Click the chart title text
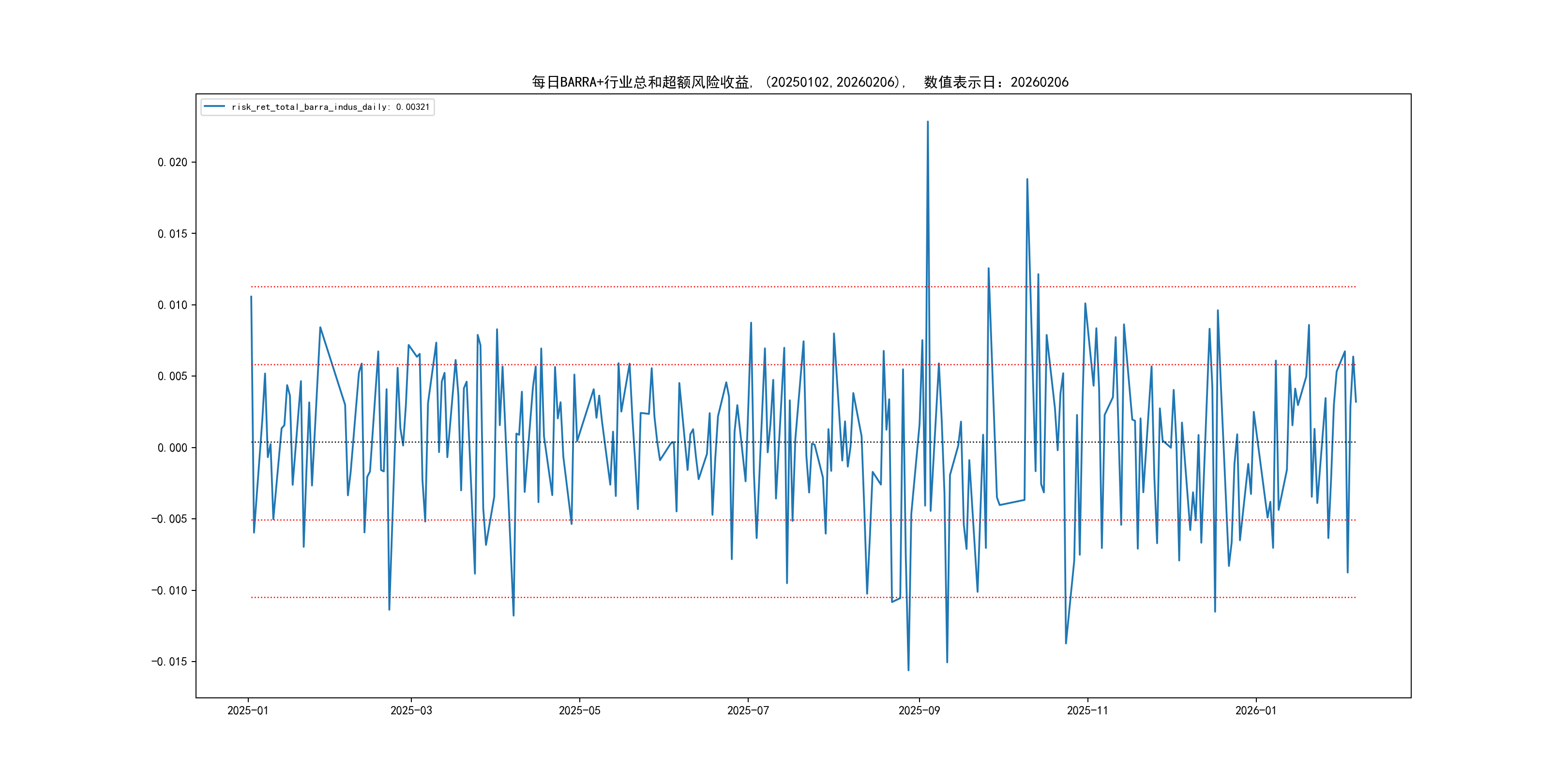The height and width of the screenshot is (784, 1568). pos(800,82)
